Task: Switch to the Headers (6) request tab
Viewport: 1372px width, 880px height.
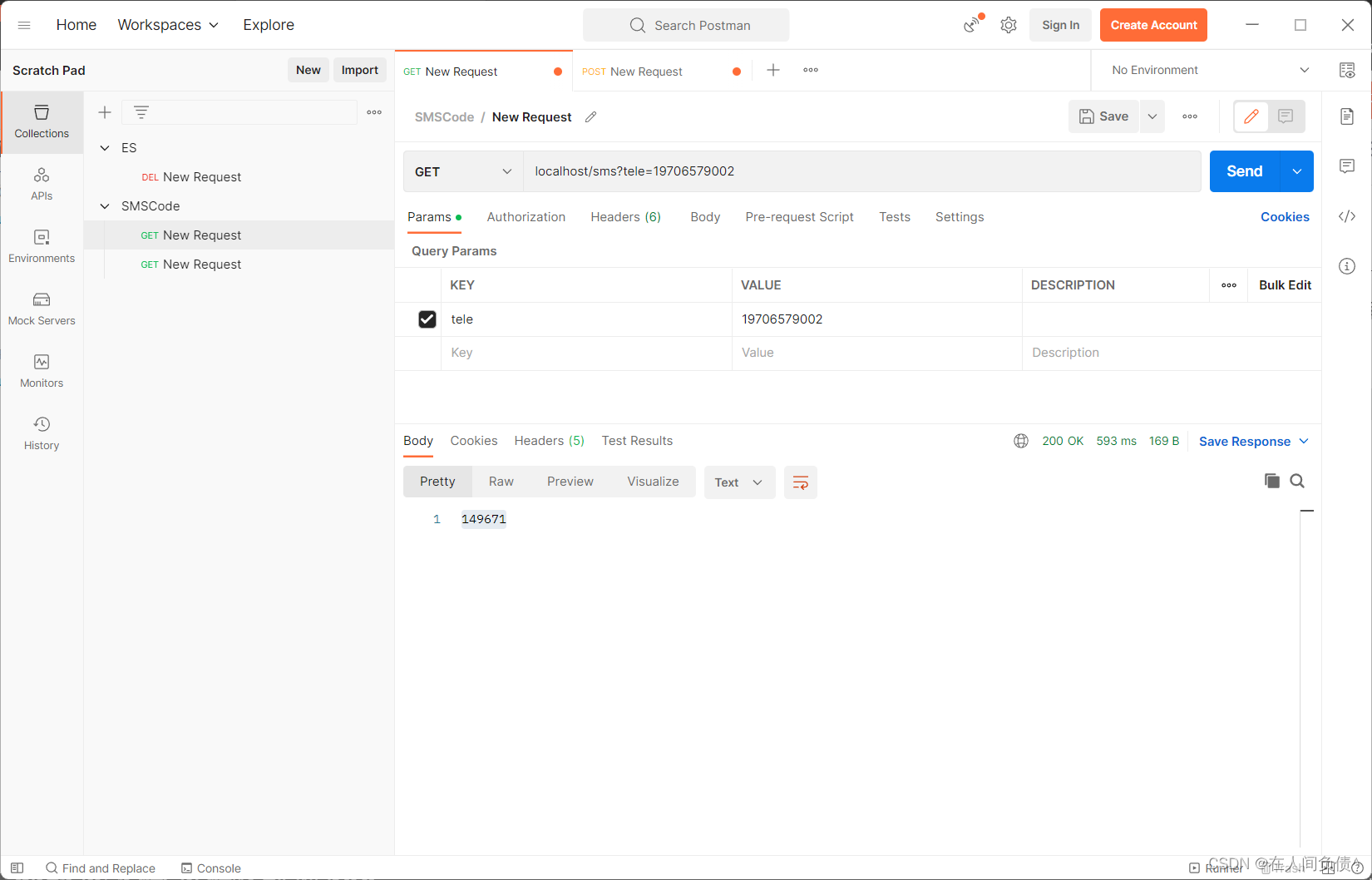Action: tap(626, 217)
